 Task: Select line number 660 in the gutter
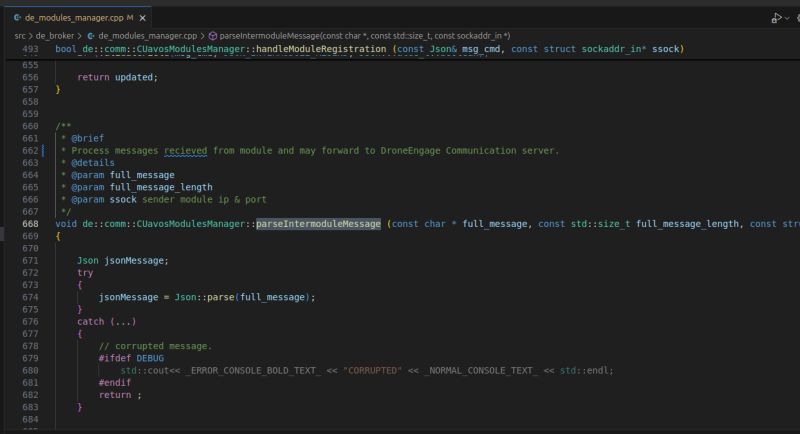(30, 126)
